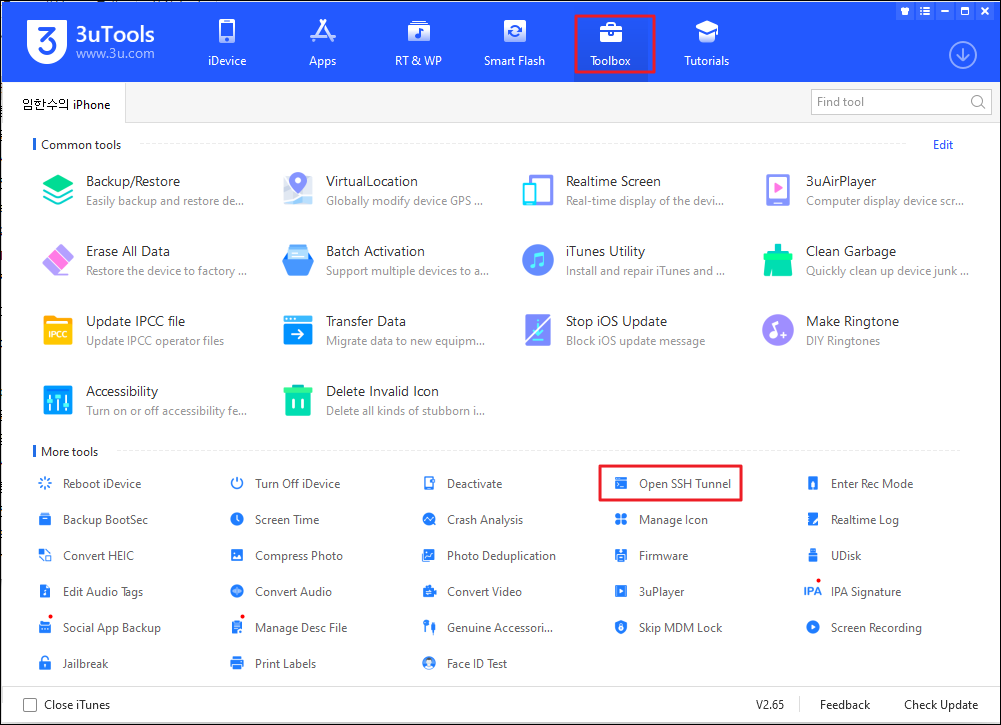Open the Backup BootSec tool
This screenshot has height=725, width=1001.
[93, 519]
